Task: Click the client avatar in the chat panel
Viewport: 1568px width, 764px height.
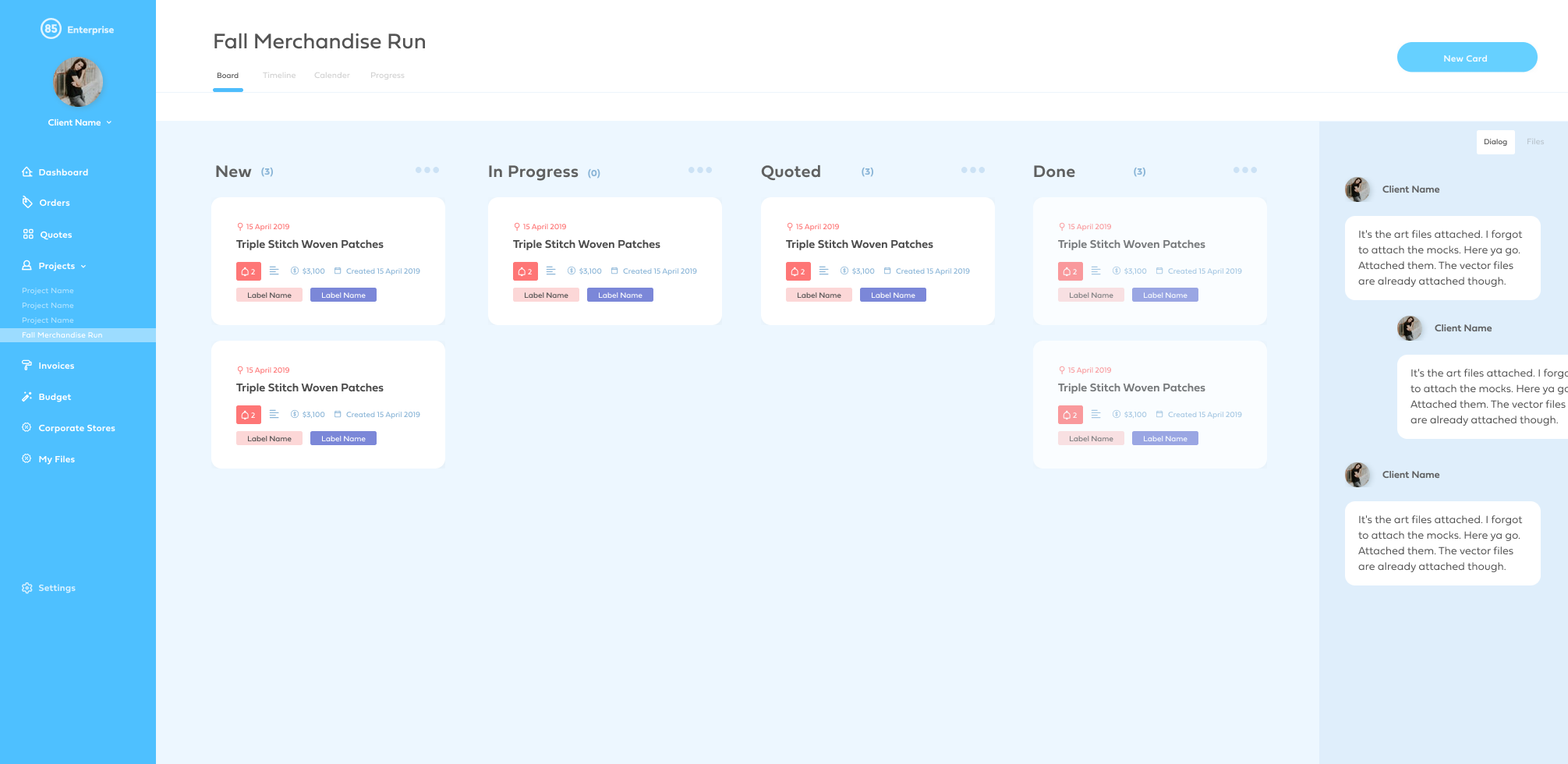Action: [x=1357, y=189]
